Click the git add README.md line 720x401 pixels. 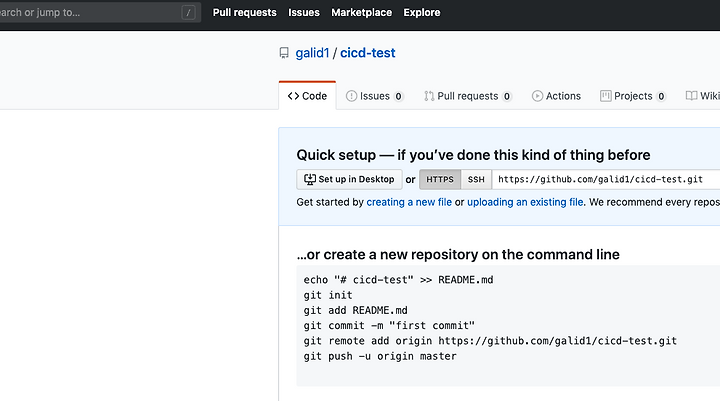tap(355, 311)
